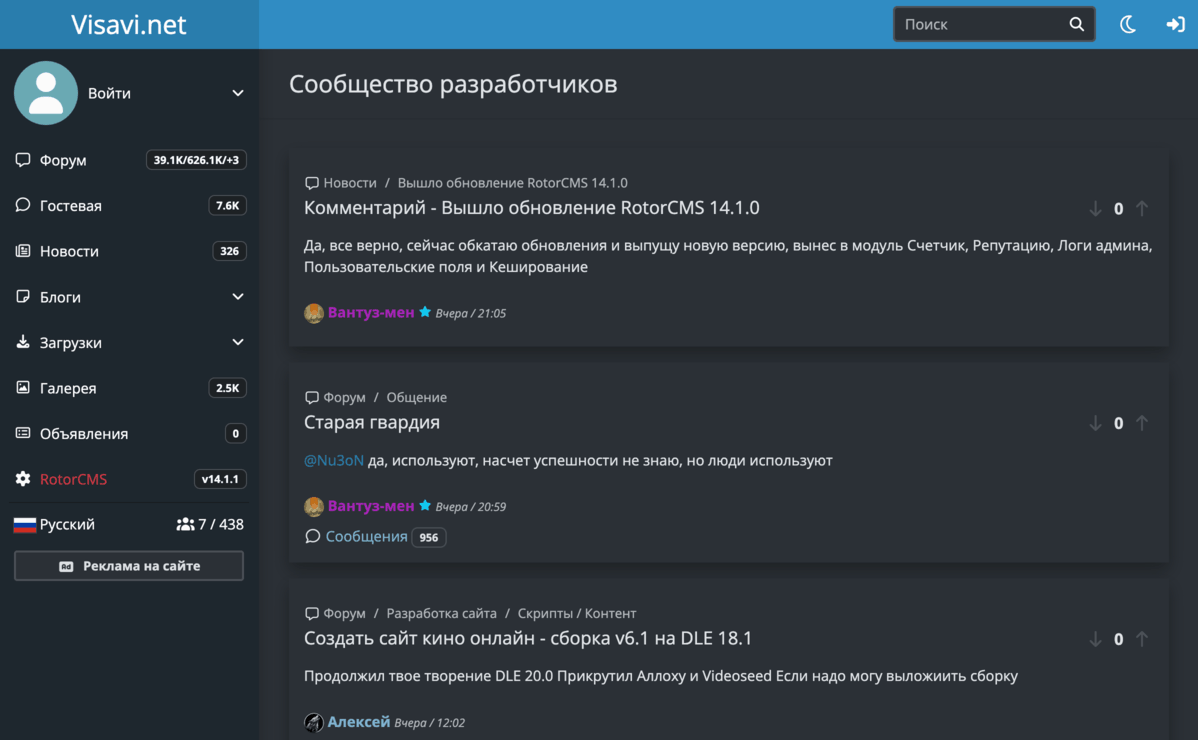Viewport: 1198px width, 740px height.
Task: Click the search magnifier icon
Action: click(x=1077, y=24)
